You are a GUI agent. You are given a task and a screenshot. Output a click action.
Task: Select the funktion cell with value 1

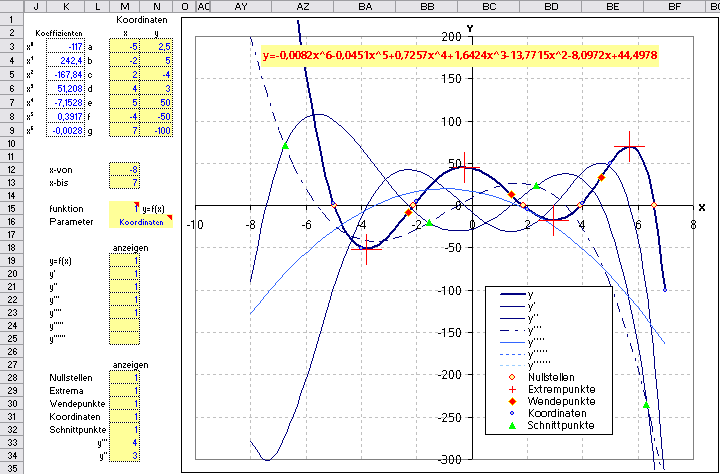click(x=125, y=208)
